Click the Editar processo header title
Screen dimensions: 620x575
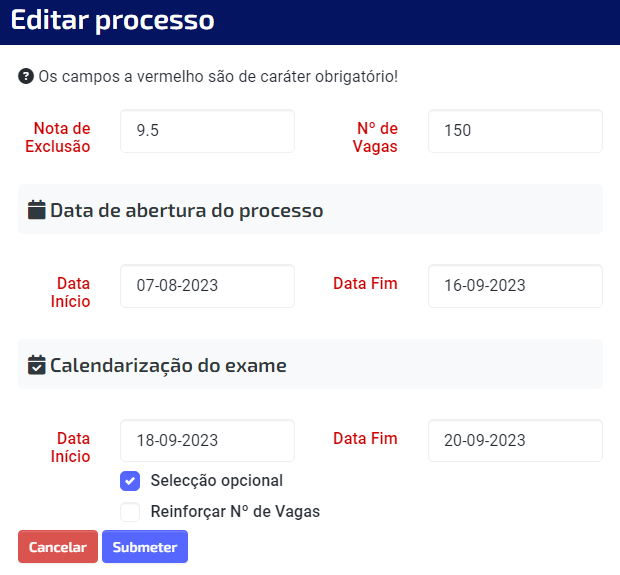pyautogui.click(x=113, y=21)
